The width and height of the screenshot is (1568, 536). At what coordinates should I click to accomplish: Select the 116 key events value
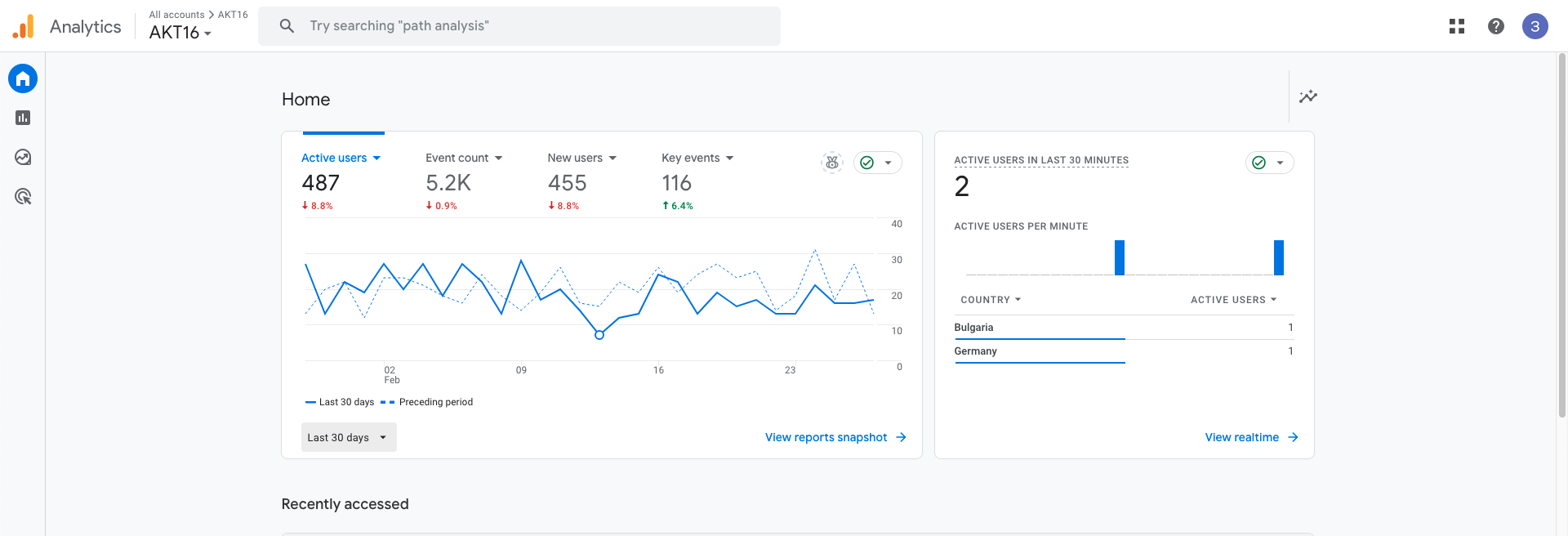pos(677,183)
